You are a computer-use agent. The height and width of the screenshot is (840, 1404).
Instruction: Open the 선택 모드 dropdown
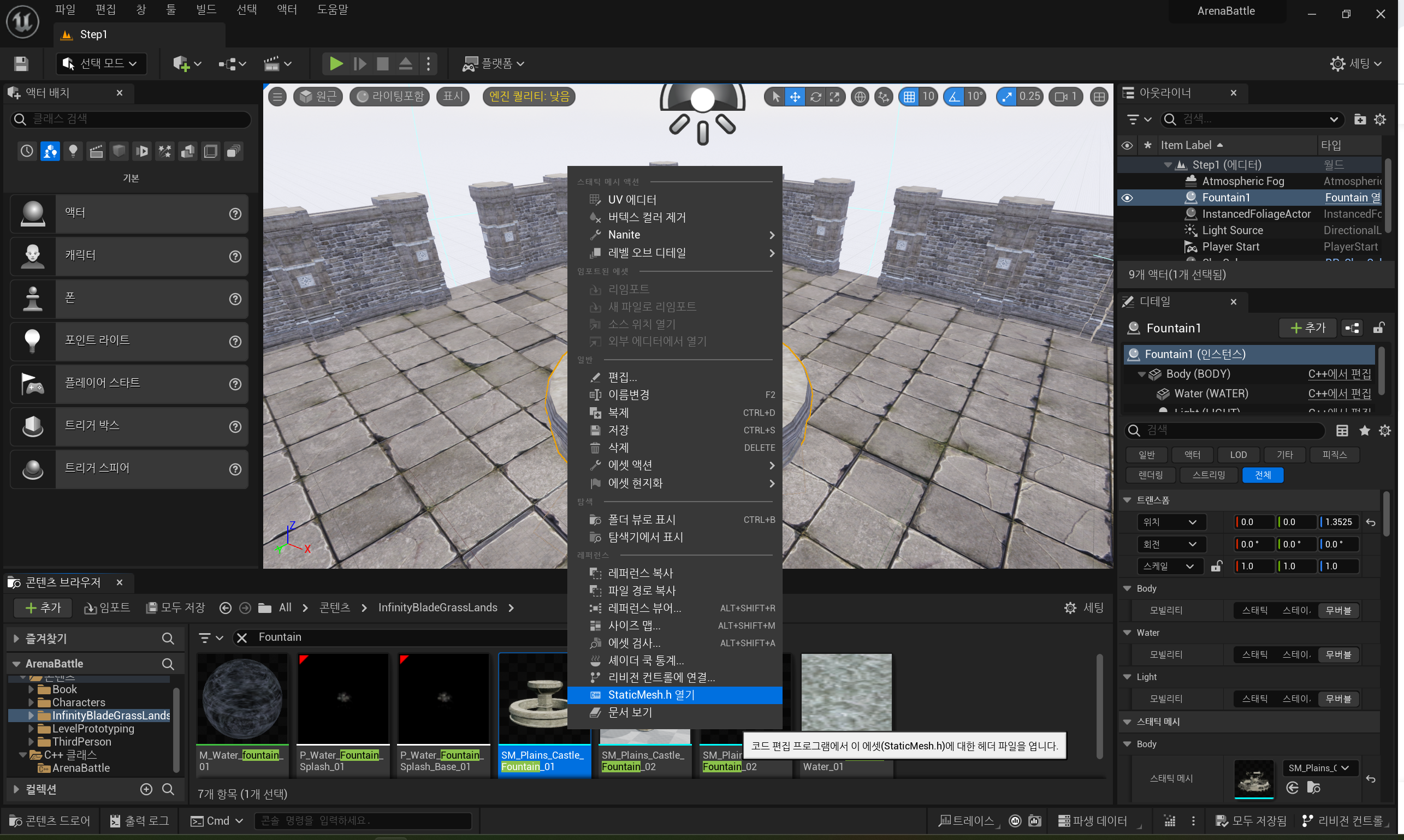(102, 63)
